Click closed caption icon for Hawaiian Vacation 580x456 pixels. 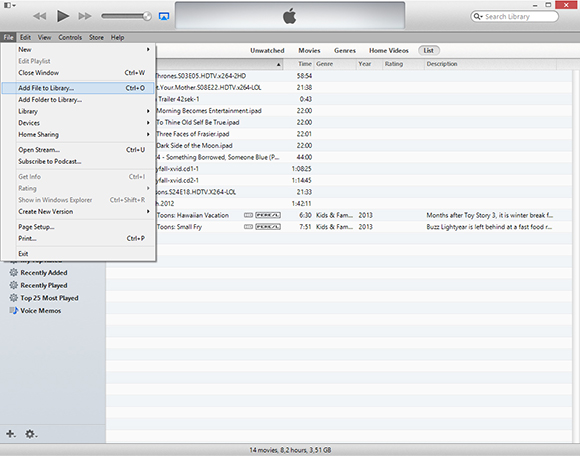point(248,215)
